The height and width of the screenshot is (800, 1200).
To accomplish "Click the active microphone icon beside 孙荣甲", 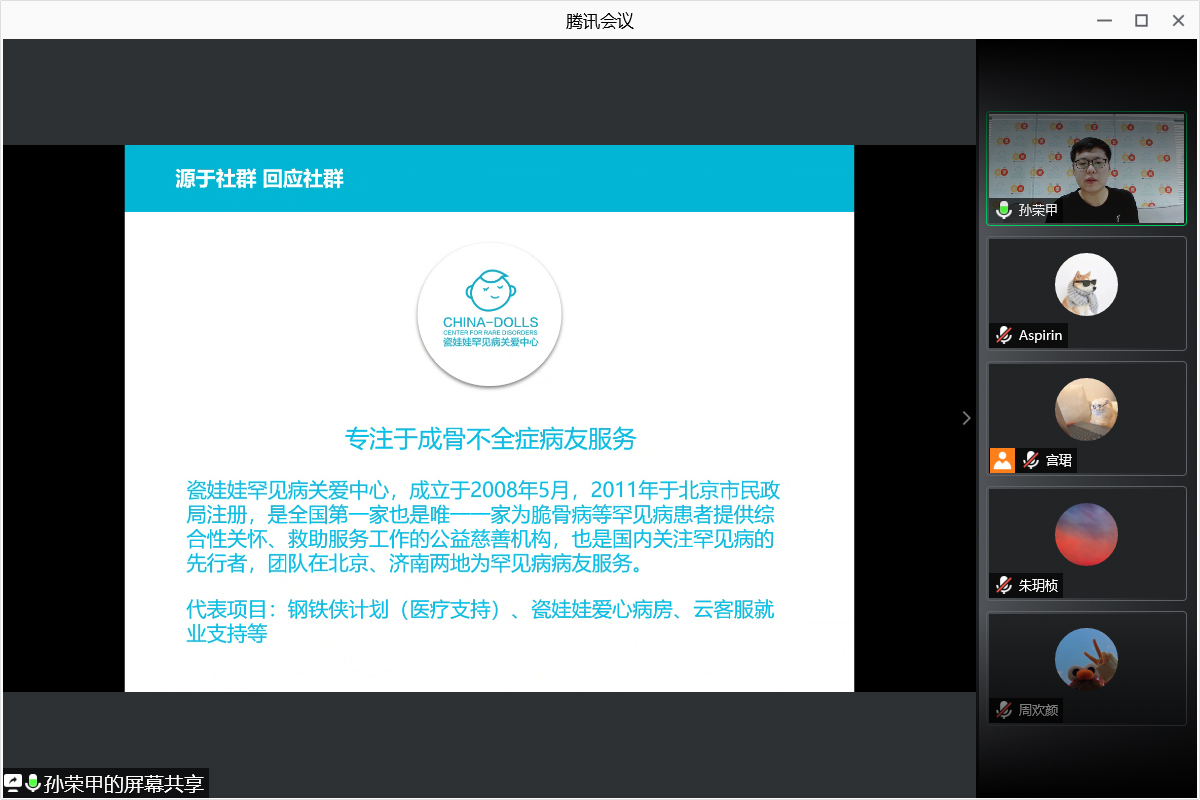I will click(1003, 211).
